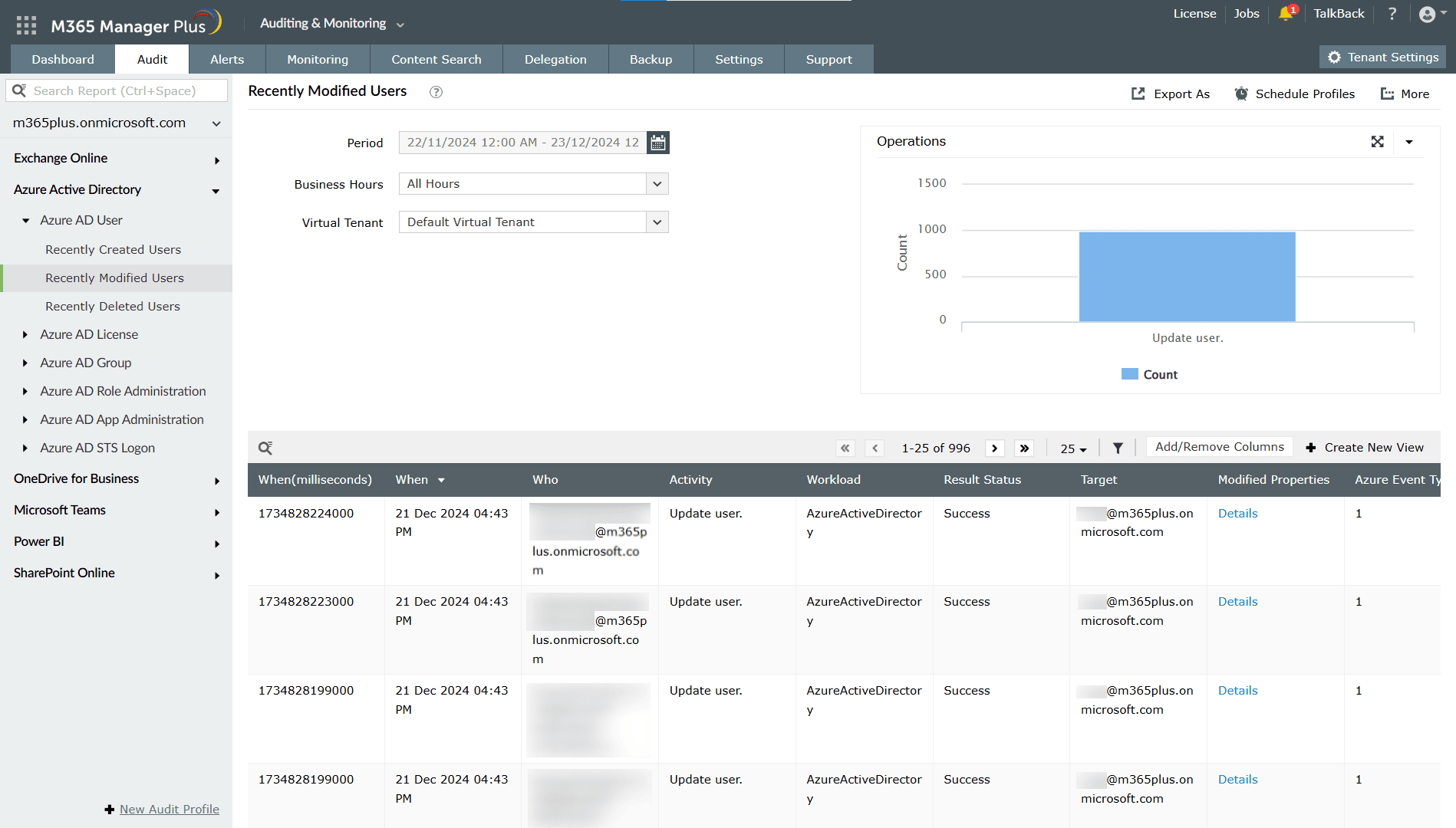This screenshot has width=1456, height=828.
Task: Open the Backup tab
Action: point(651,59)
